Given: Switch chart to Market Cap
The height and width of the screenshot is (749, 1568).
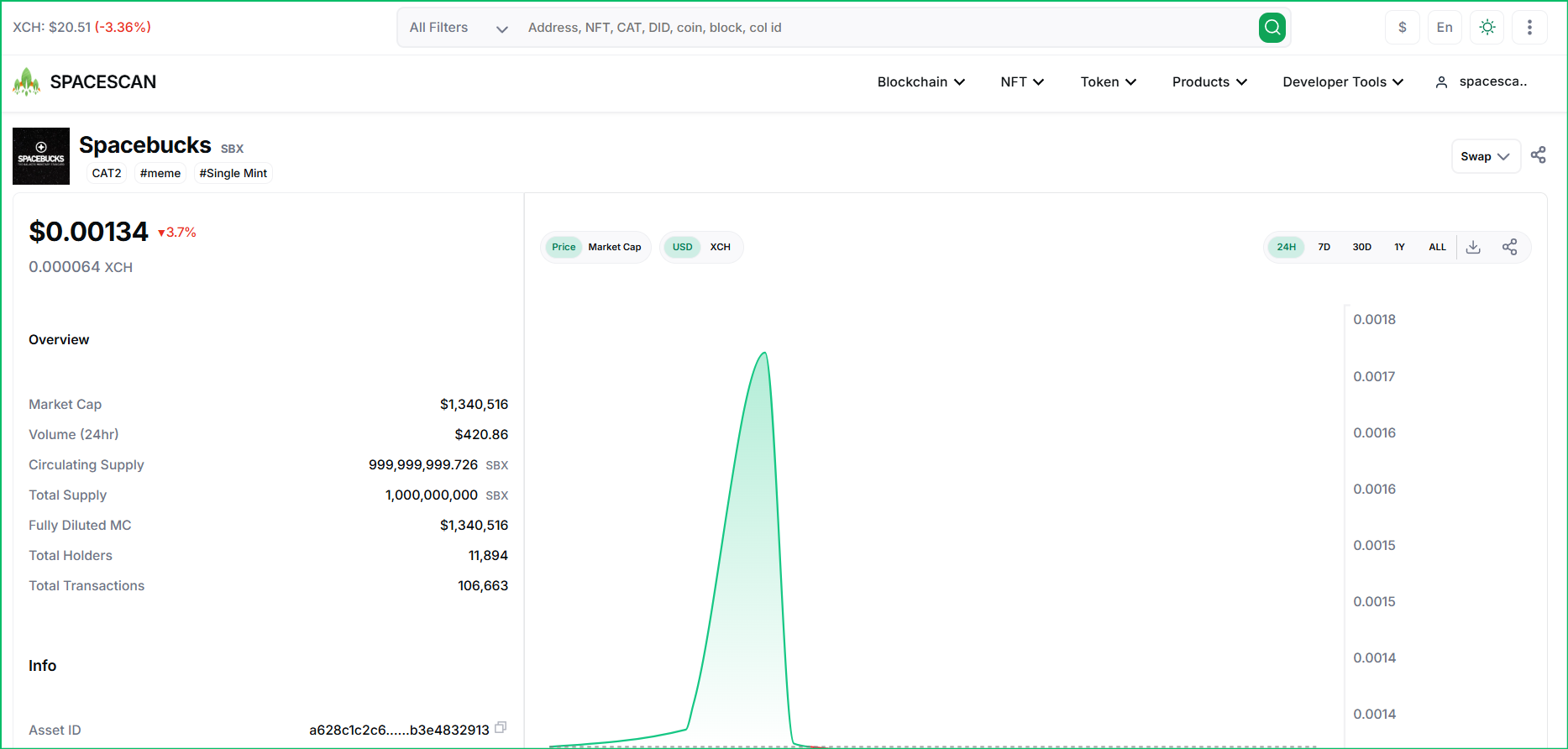Looking at the screenshot, I should (x=615, y=247).
